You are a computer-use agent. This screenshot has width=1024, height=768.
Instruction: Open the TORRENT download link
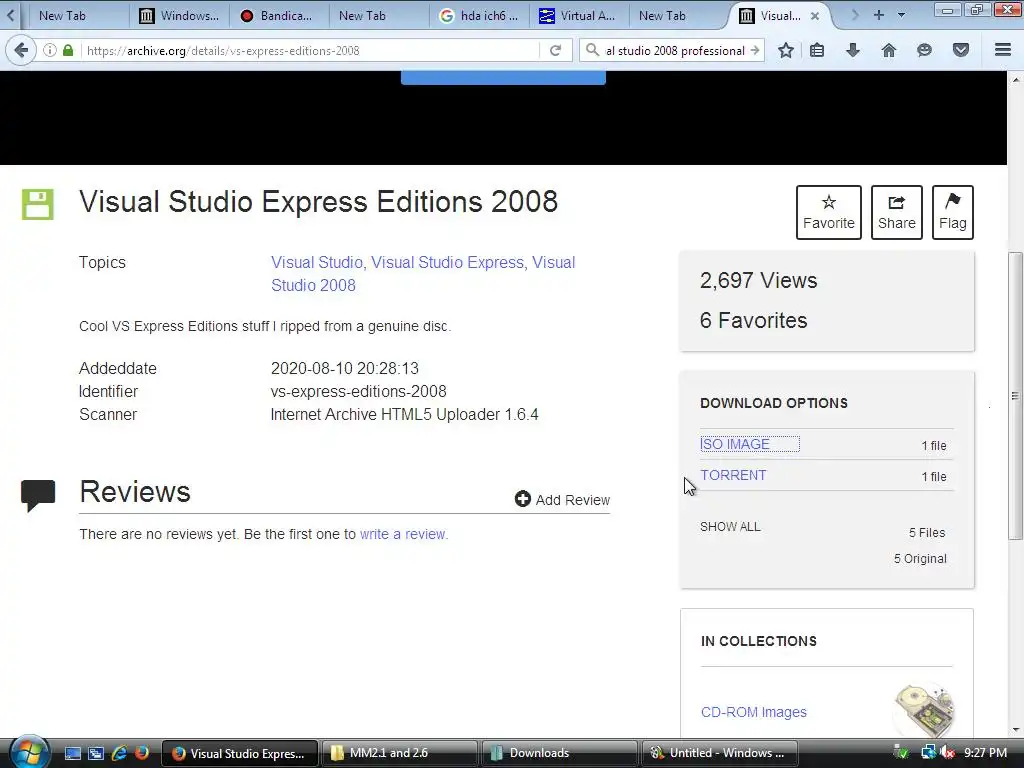733,475
